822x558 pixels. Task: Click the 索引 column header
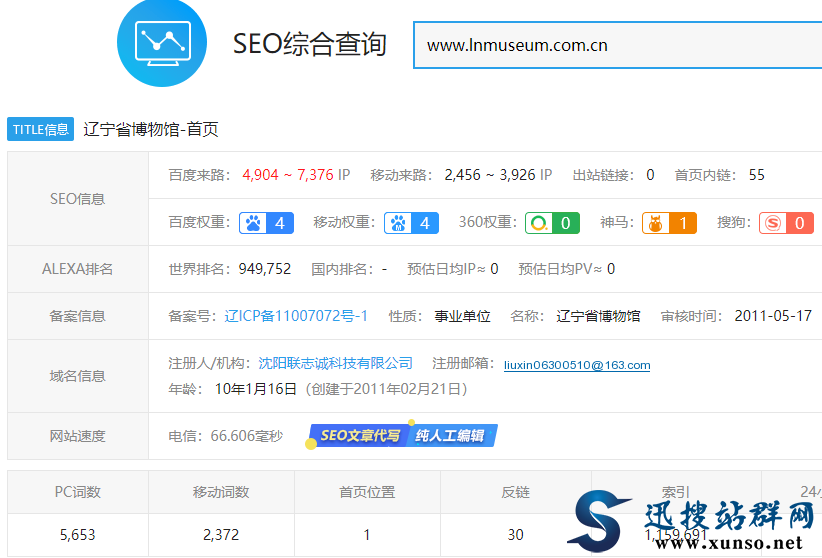coord(675,492)
